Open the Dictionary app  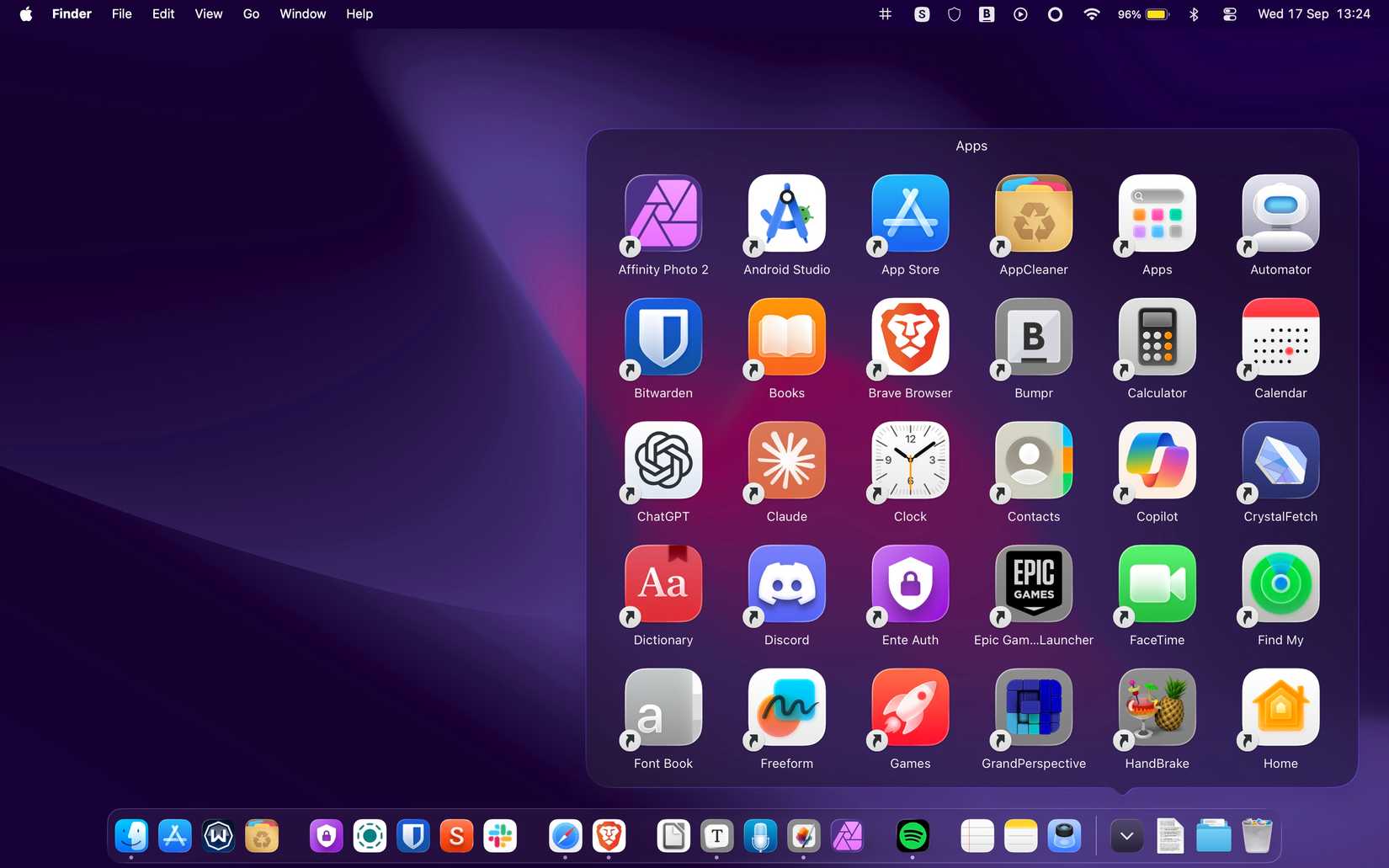pos(663,583)
